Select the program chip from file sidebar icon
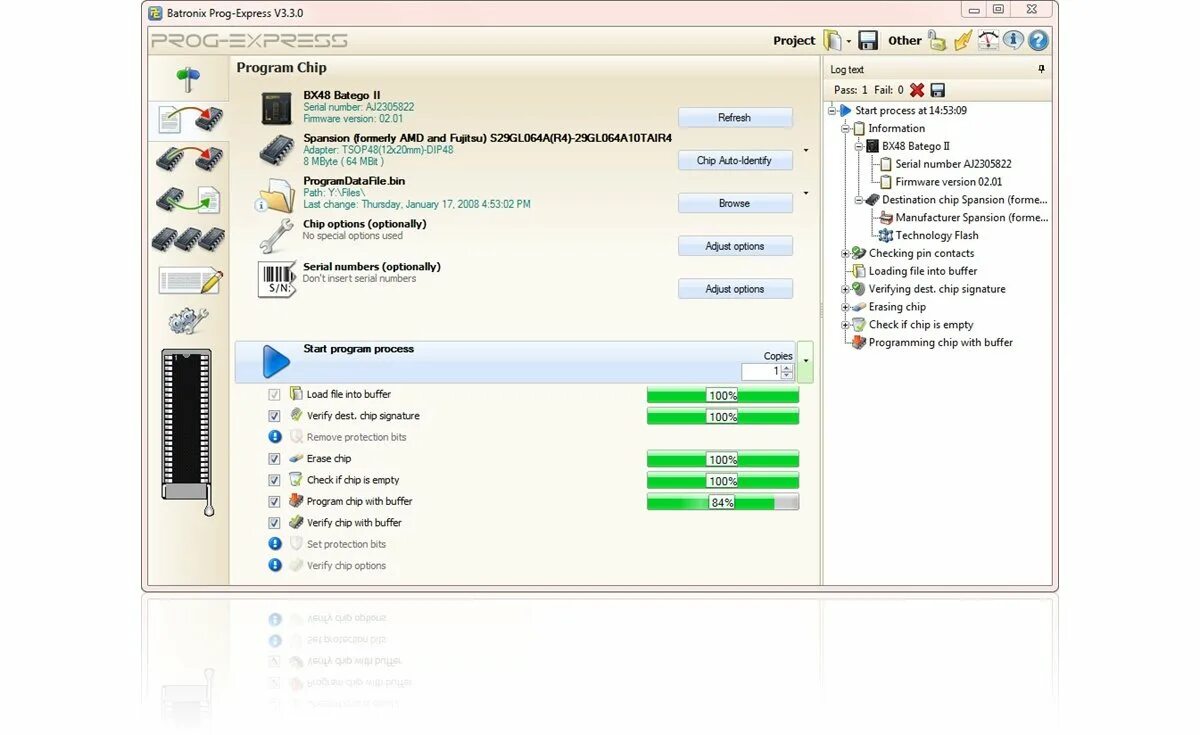 (190, 120)
